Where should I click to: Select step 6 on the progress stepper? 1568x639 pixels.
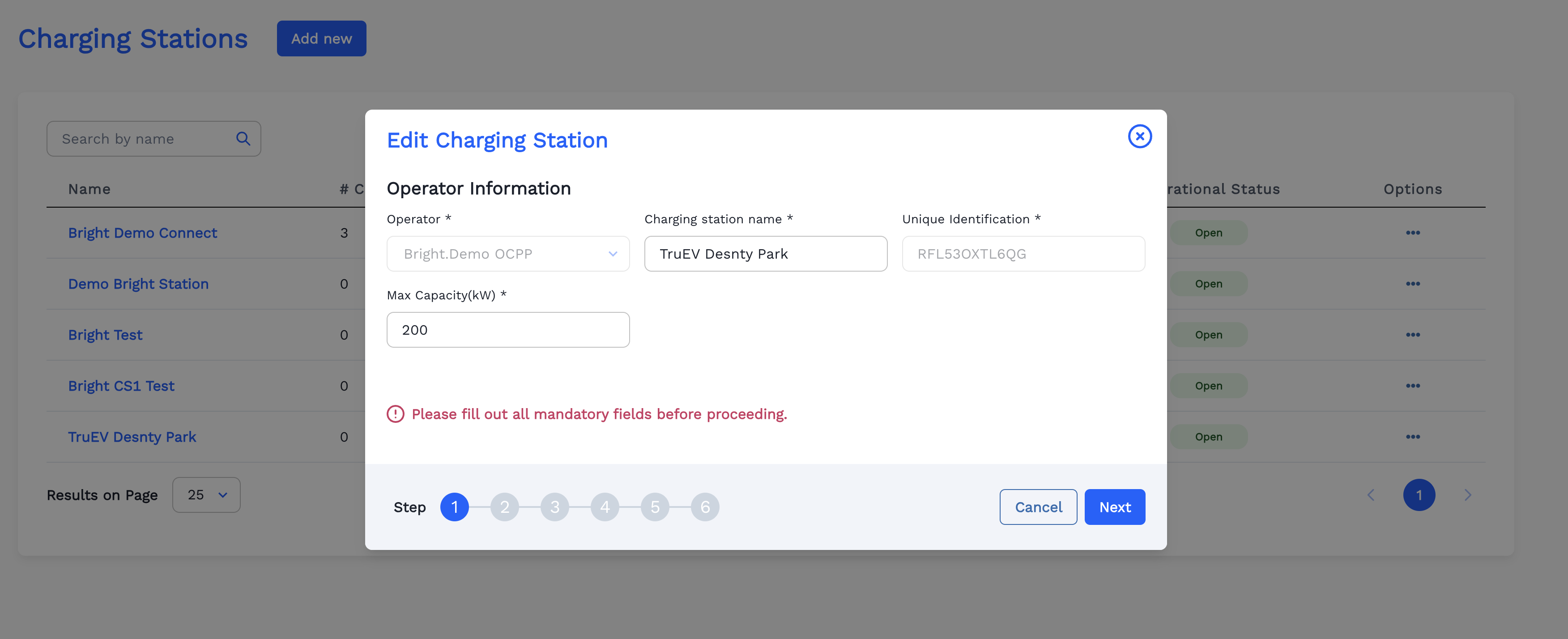[705, 507]
